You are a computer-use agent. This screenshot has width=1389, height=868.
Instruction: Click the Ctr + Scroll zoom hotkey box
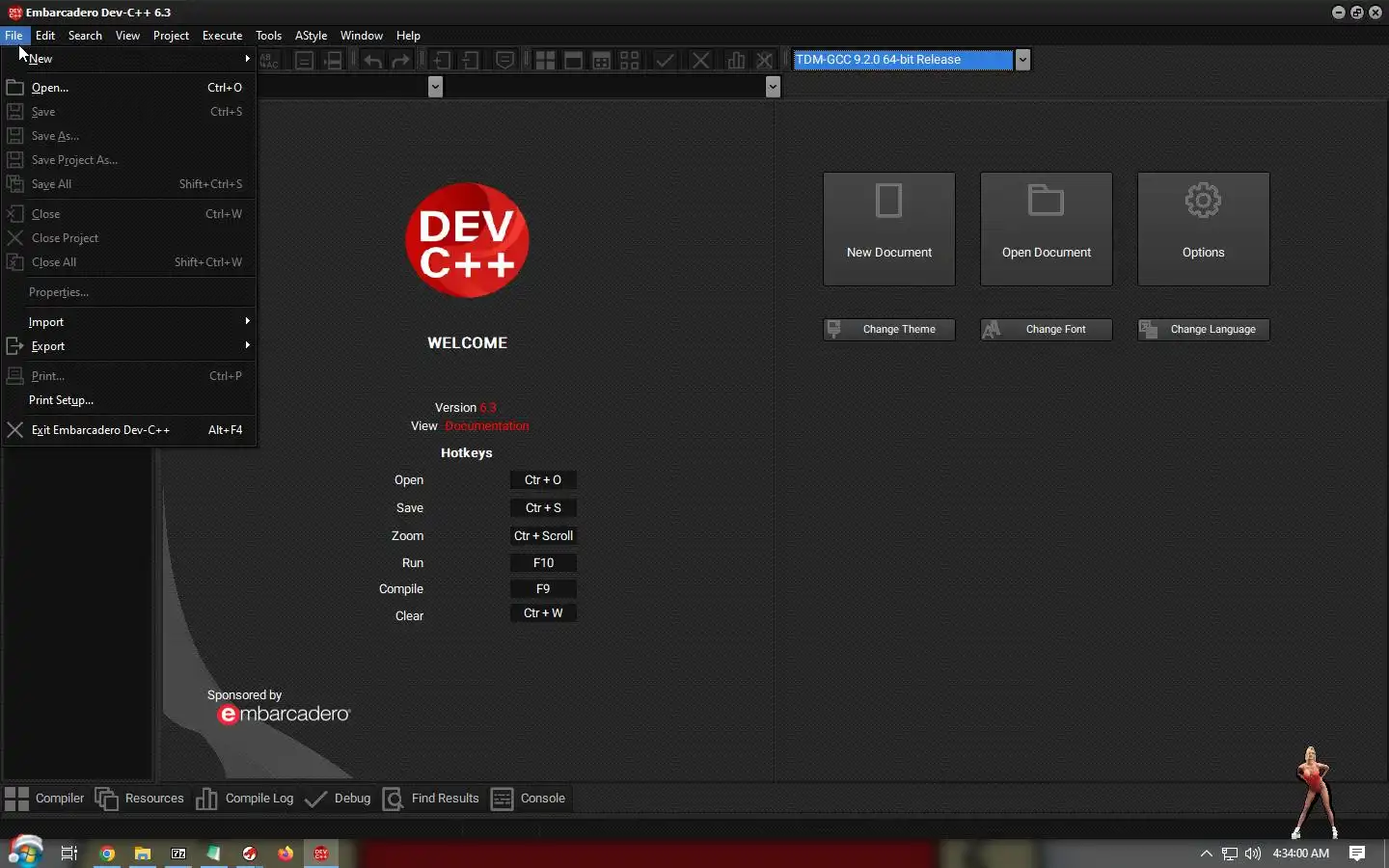pyautogui.click(x=543, y=536)
